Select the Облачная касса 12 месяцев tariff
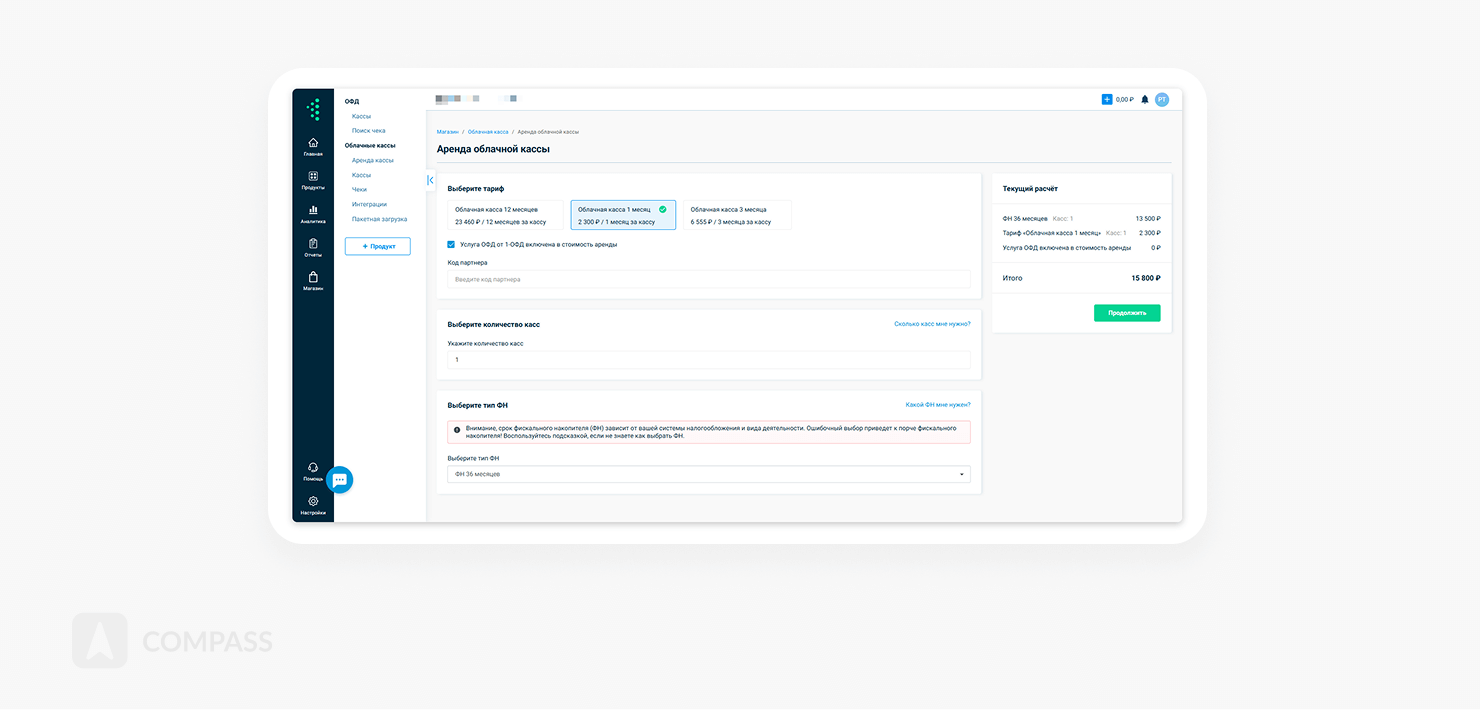This screenshot has width=1480, height=710. 506,215
